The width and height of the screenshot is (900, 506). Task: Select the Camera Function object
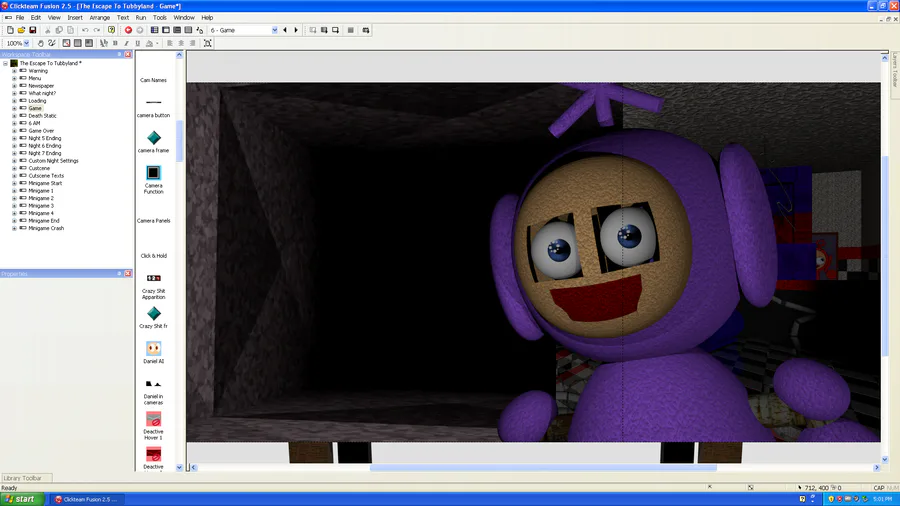153,180
